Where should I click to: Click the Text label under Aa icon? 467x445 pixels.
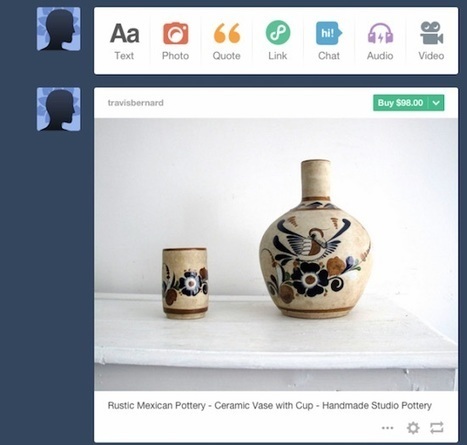point(124,56)
